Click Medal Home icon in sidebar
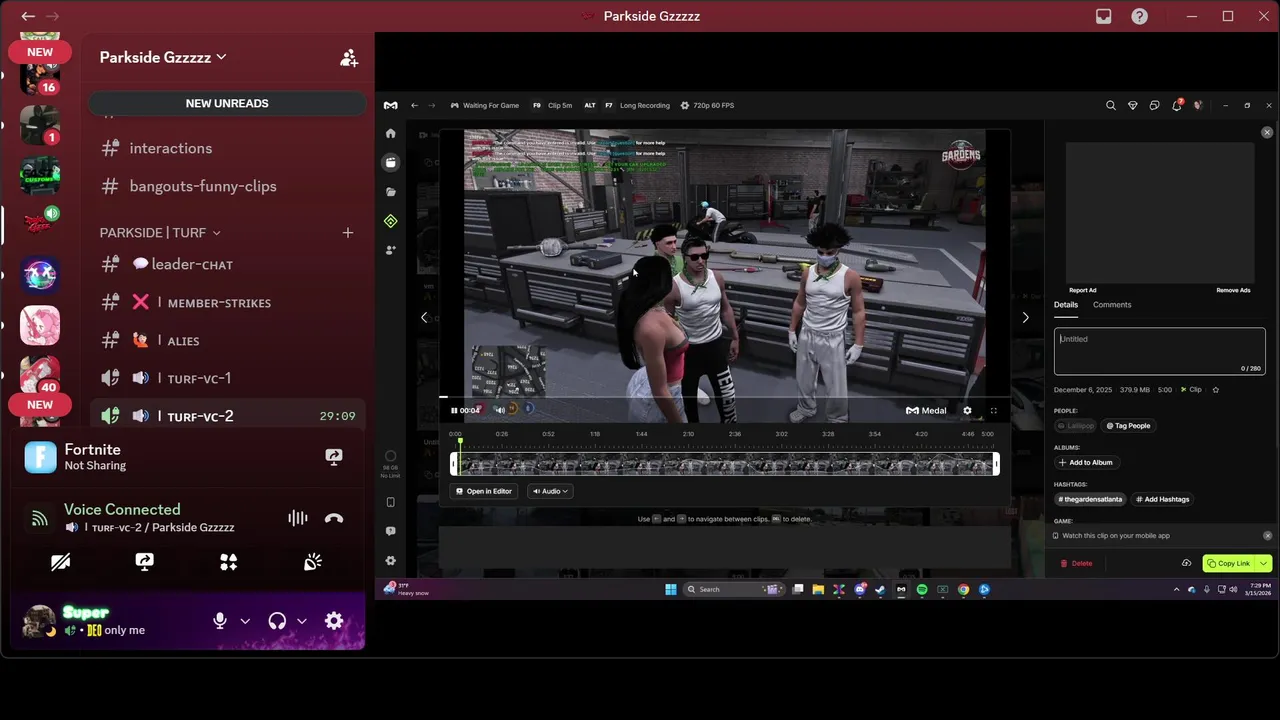1280x720 pixels. click(x=390, y=133)
